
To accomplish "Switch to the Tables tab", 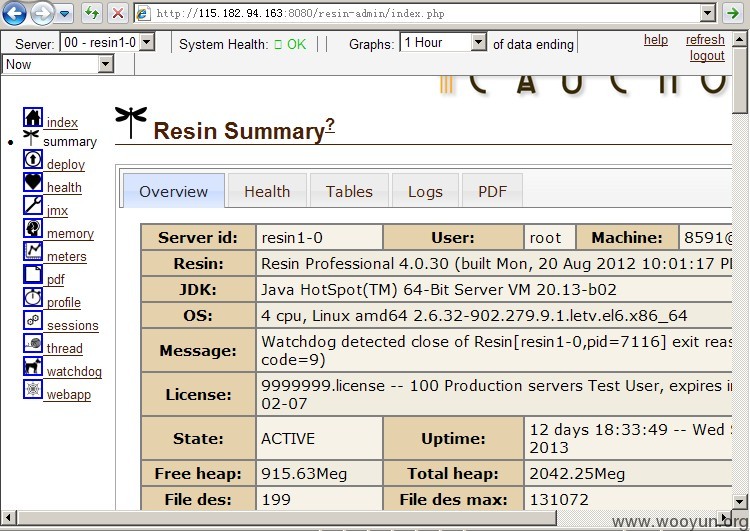I will pos(349,191).
